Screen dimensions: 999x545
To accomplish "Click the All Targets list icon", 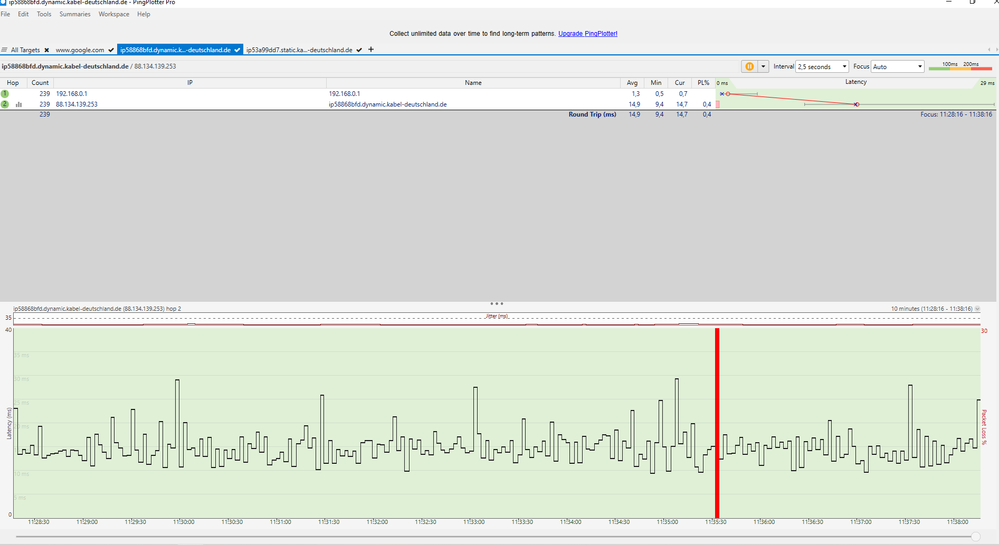I will point(4,50).
